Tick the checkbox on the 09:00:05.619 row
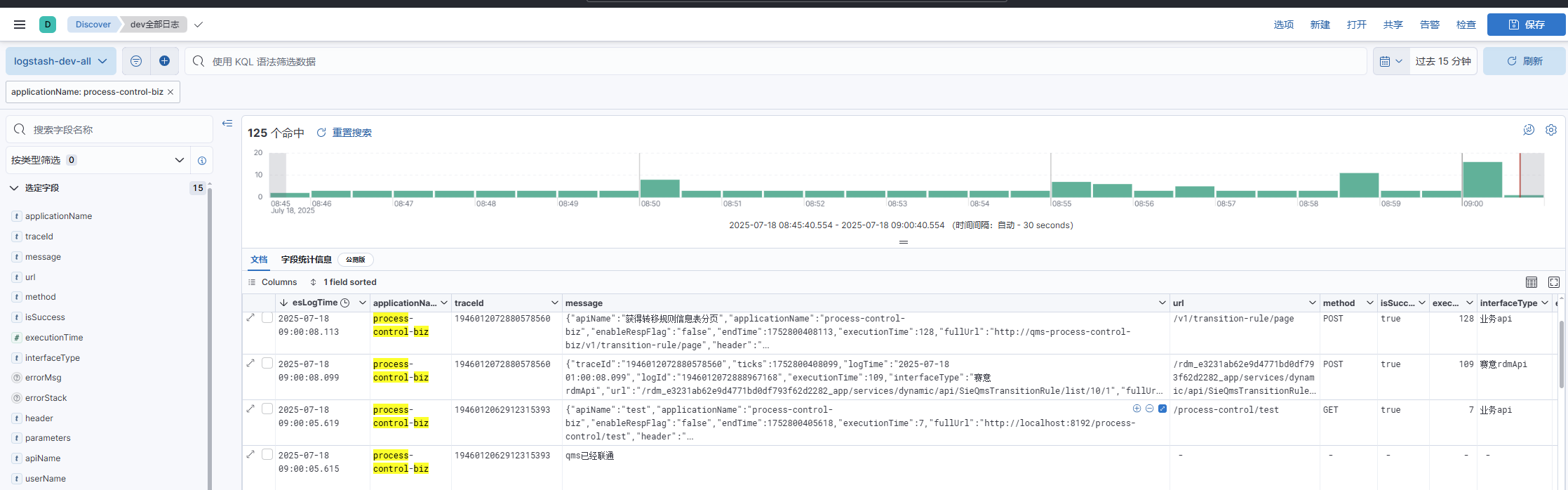Image resolution: width=1568 pixels, height=490 pixels. 267,409
